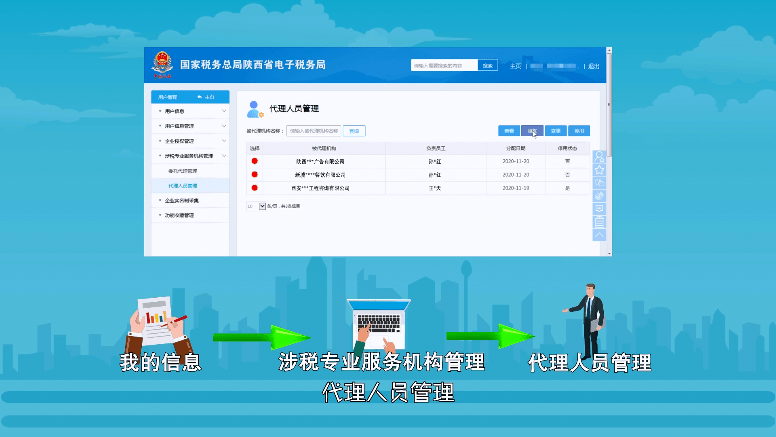The height and width of the screenshot is (437, 776).
Task: Click the back arrow in sidebar header
Action: click(x=200, y=97)
